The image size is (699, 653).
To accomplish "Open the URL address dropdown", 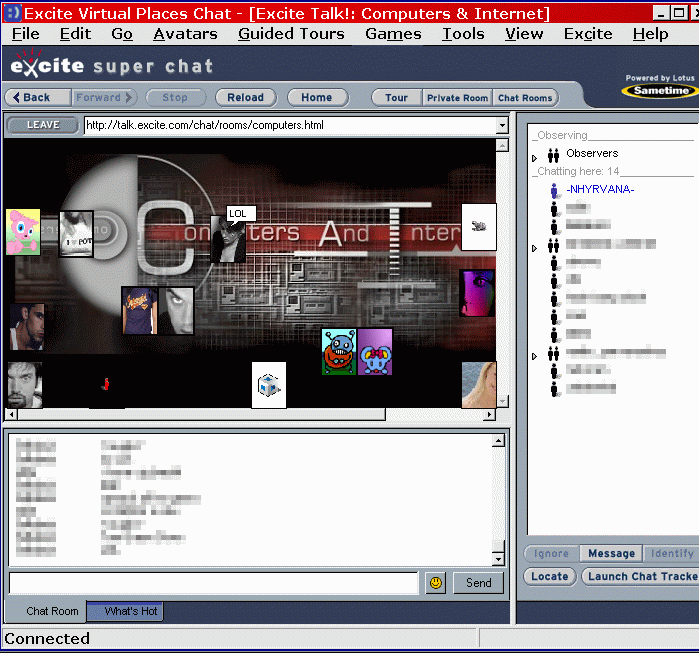I will coord(502,126).
